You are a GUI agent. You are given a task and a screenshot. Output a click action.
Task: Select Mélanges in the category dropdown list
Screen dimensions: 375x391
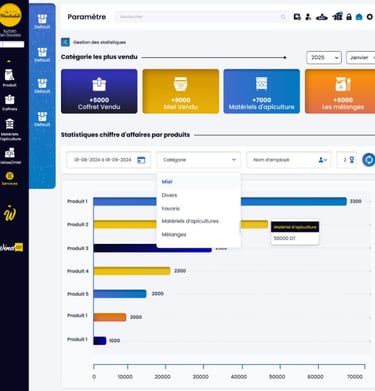[174, 235]
